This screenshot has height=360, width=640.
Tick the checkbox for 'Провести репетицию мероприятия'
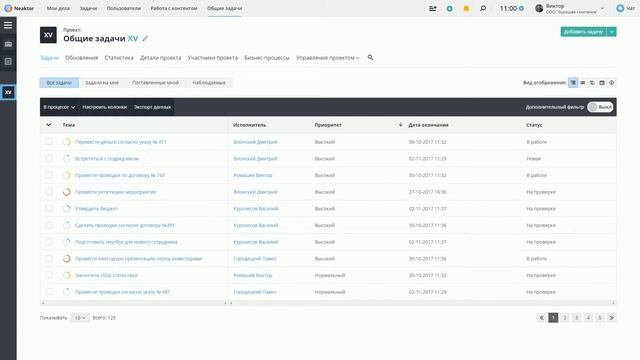pos(49,192)
